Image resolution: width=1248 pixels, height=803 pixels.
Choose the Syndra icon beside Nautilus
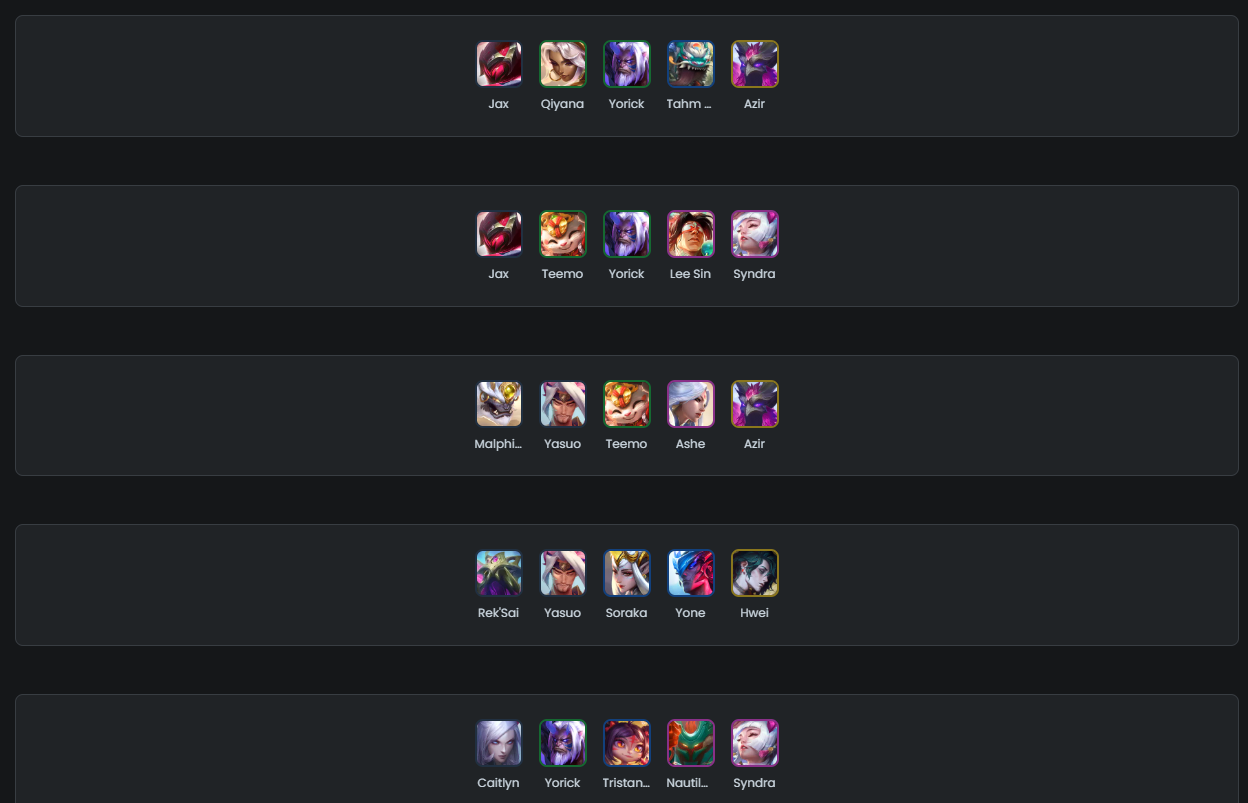(754, 743)
